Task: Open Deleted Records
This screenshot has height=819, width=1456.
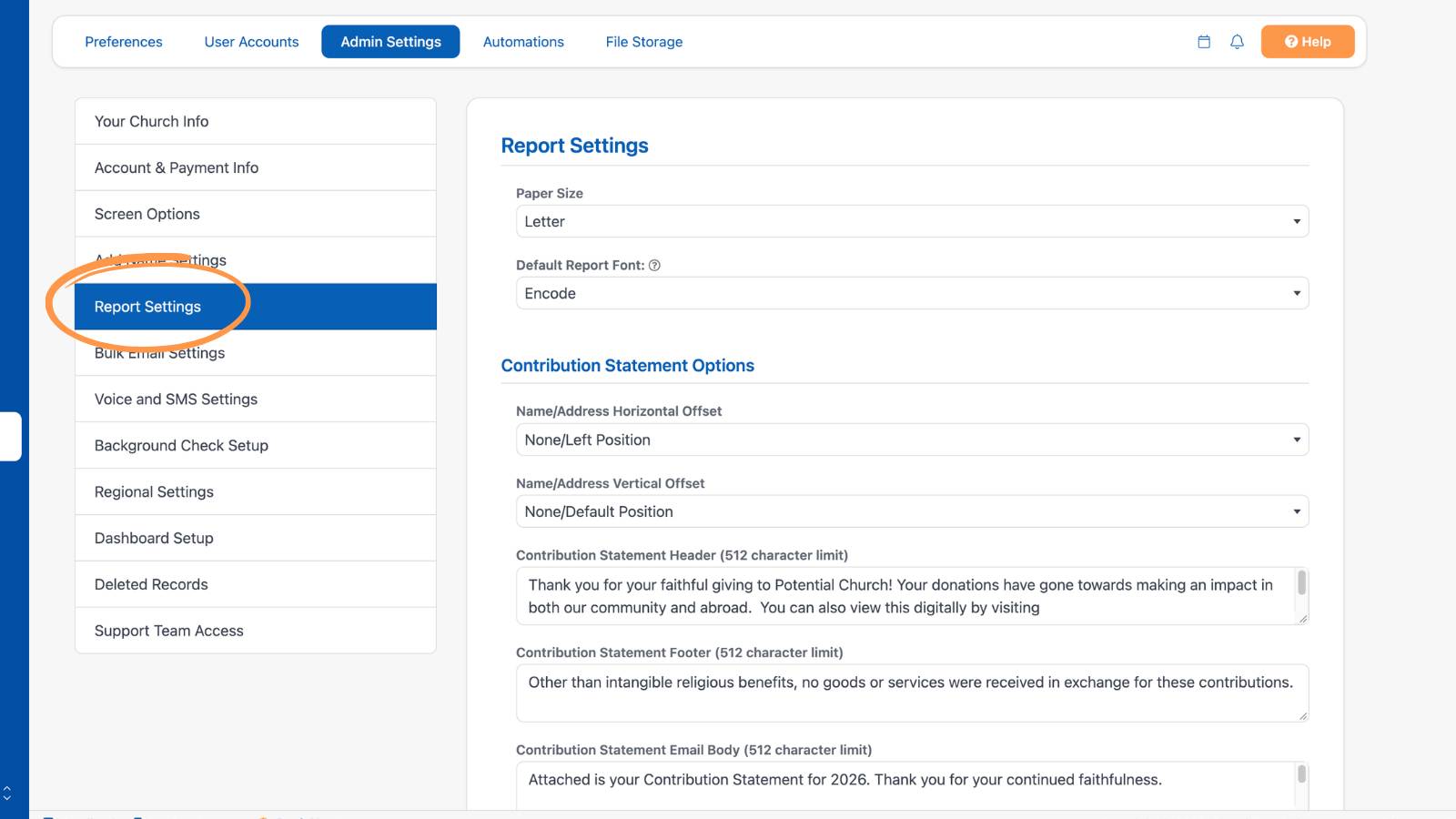Action: (256, 585)
